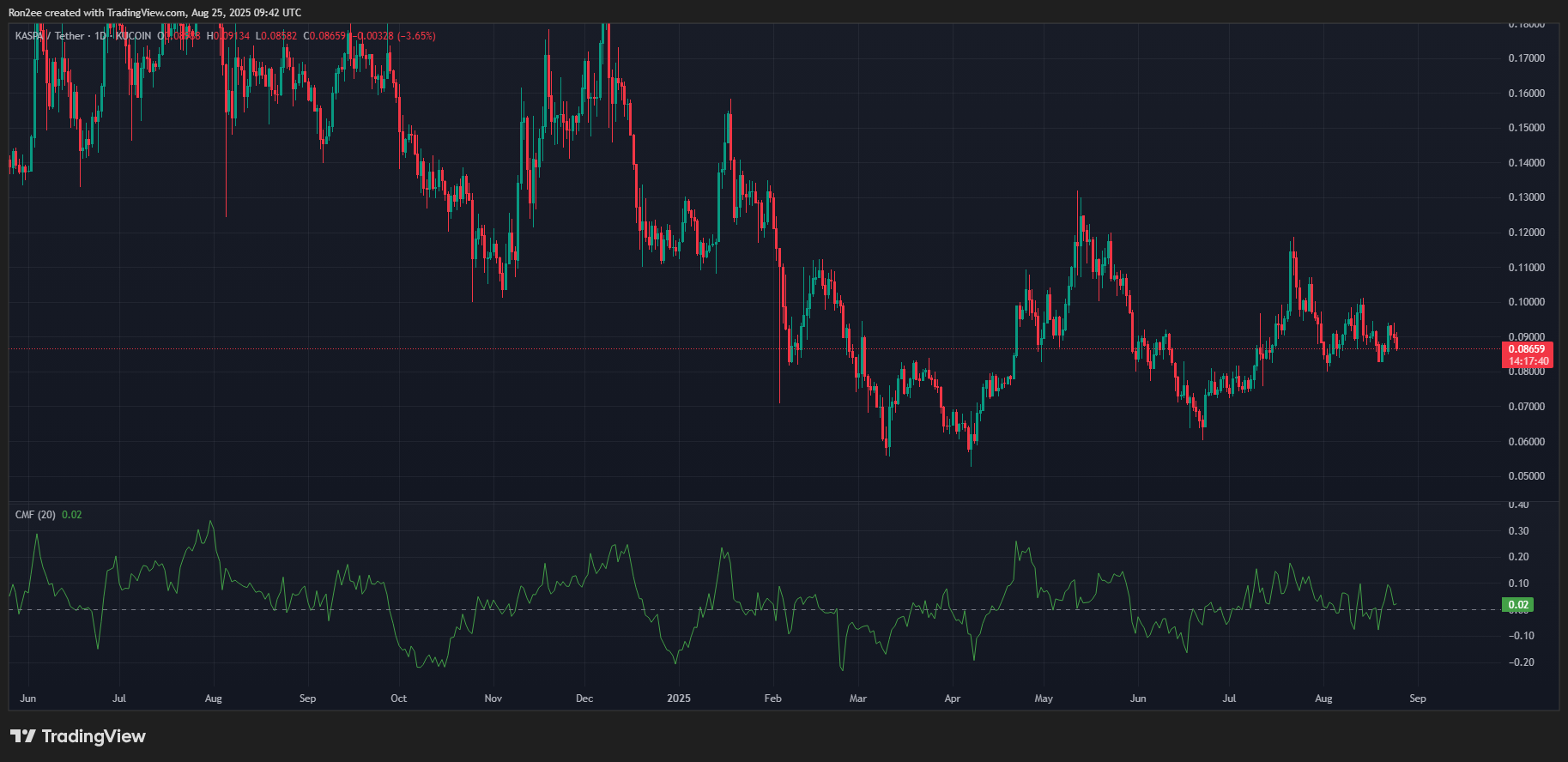Select the Apr label on time axis
The height and width of the screenshot is (762, 1568).
click(953, 698)
